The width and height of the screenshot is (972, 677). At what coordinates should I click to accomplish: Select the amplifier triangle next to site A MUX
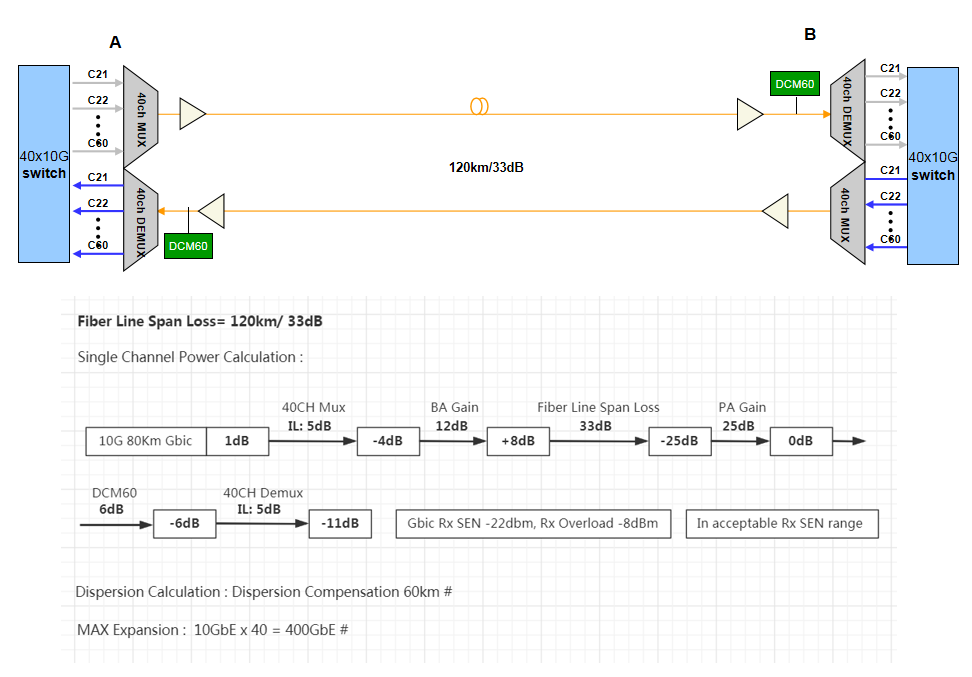tap(191, 114)
